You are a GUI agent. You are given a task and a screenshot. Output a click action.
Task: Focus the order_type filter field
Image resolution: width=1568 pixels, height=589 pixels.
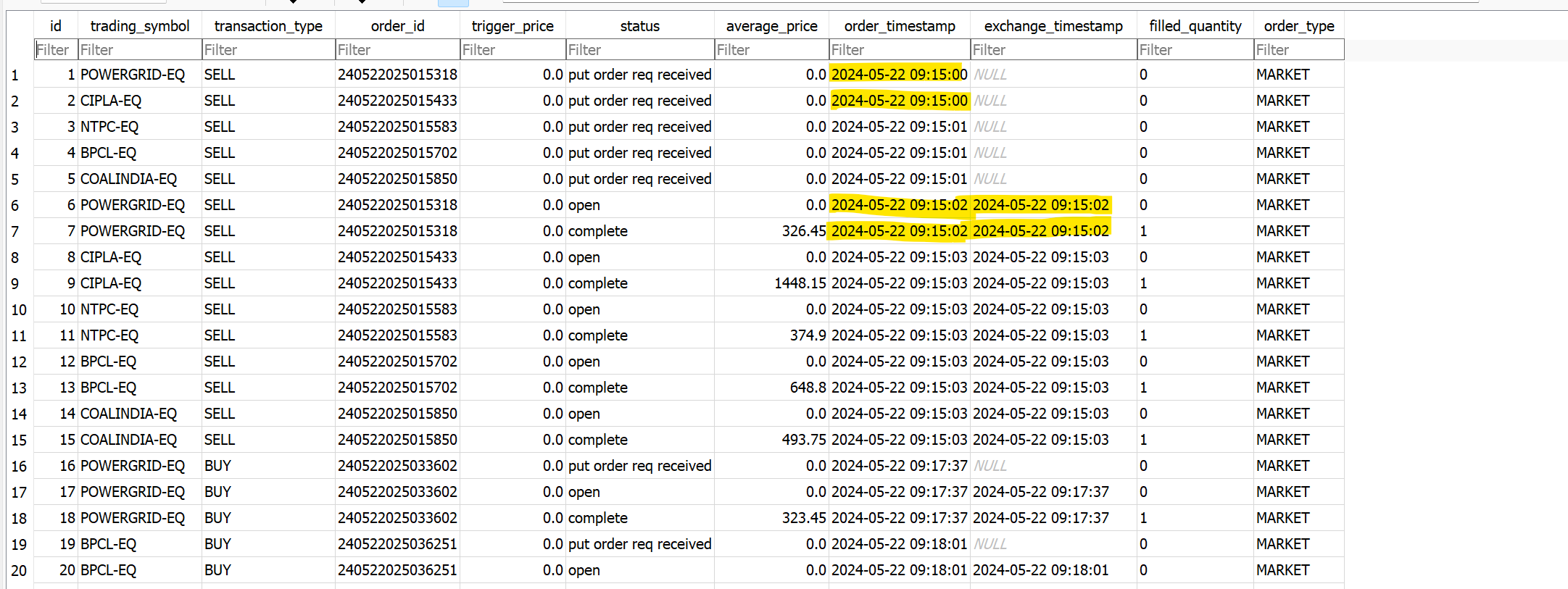[1299, 49]
